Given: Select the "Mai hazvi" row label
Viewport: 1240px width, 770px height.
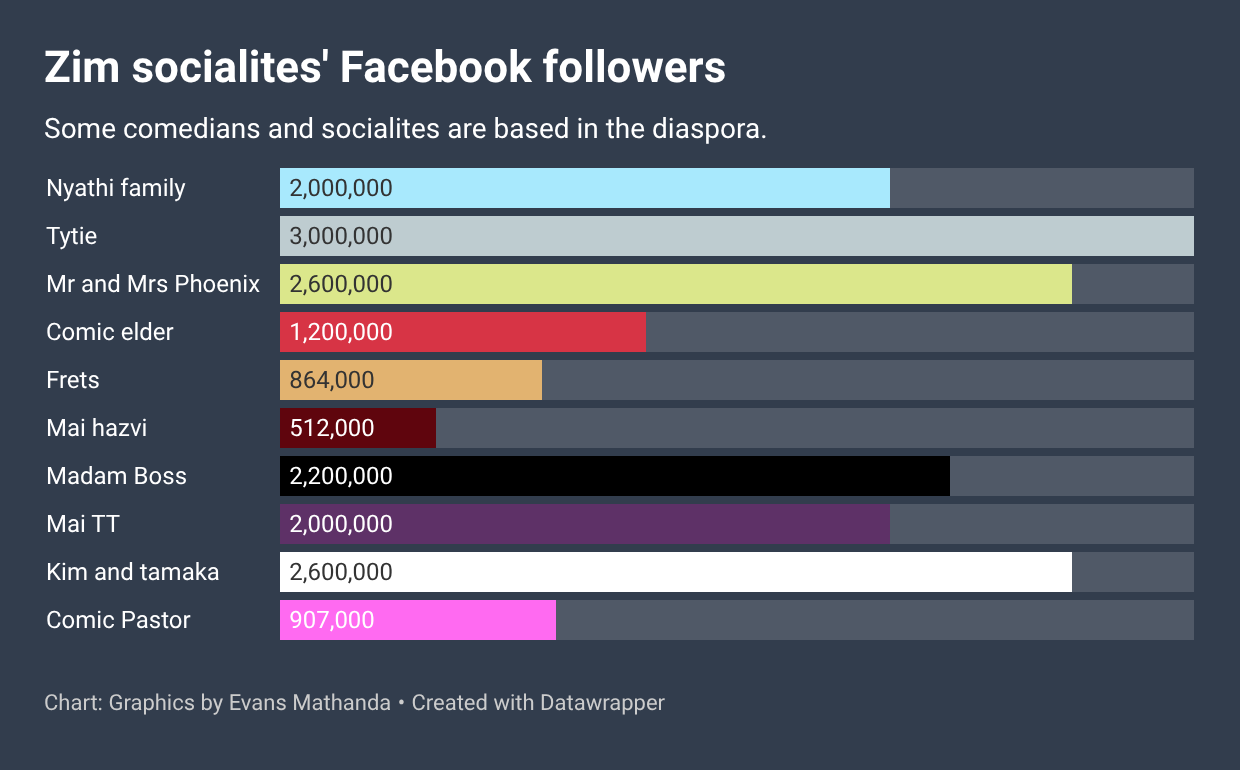Looking at the screenshot, I should pyautogui.click(x=97, y=428).
